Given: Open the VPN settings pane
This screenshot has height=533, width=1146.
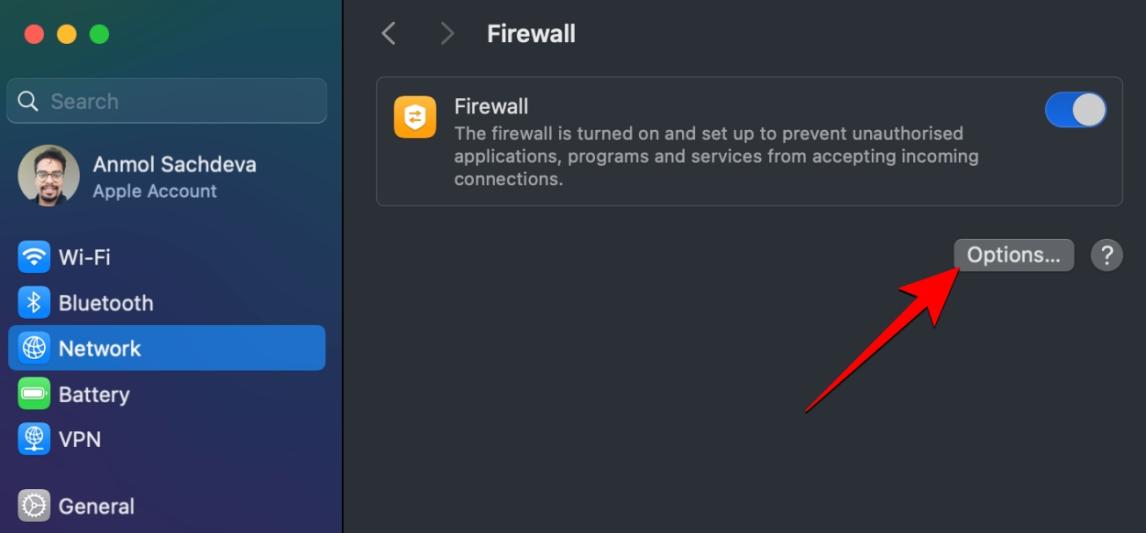Looking at the screenshot, I should [80, 439].
